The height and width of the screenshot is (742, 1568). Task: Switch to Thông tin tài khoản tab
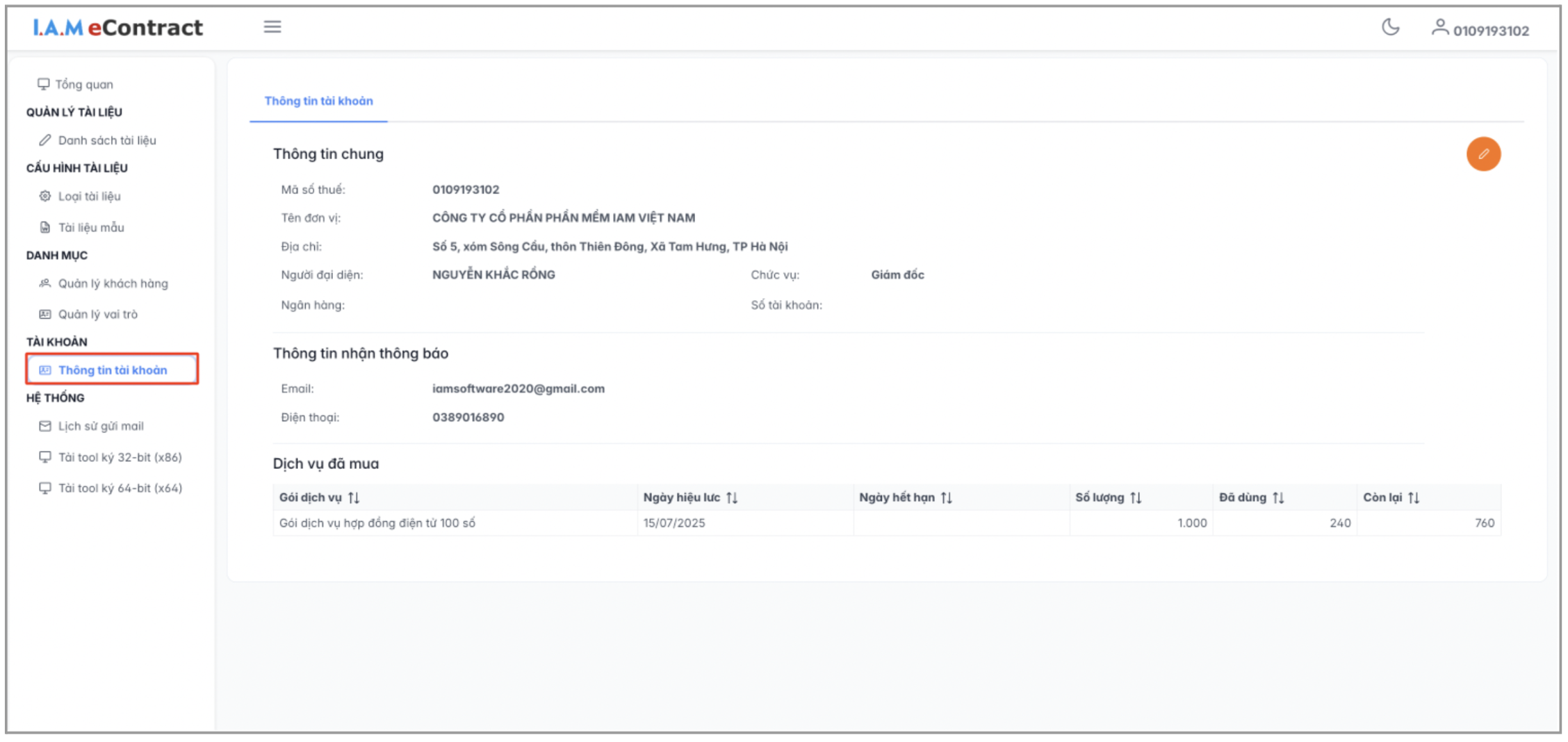[318, 101]
